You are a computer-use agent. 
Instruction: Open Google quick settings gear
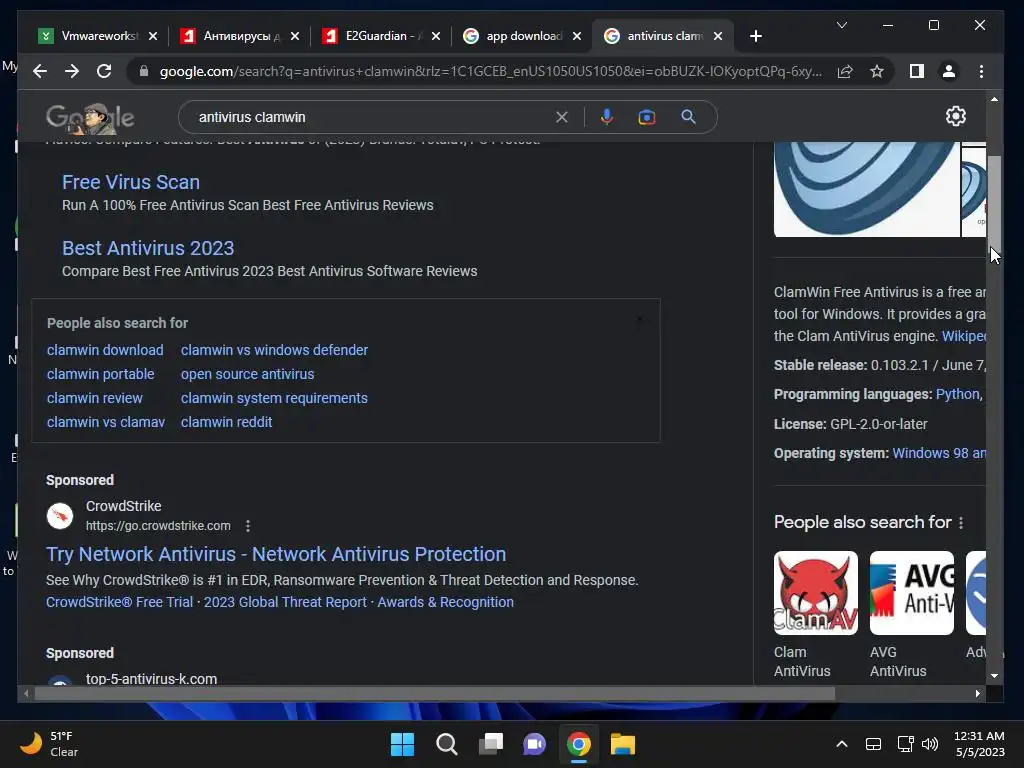[955, 116]
